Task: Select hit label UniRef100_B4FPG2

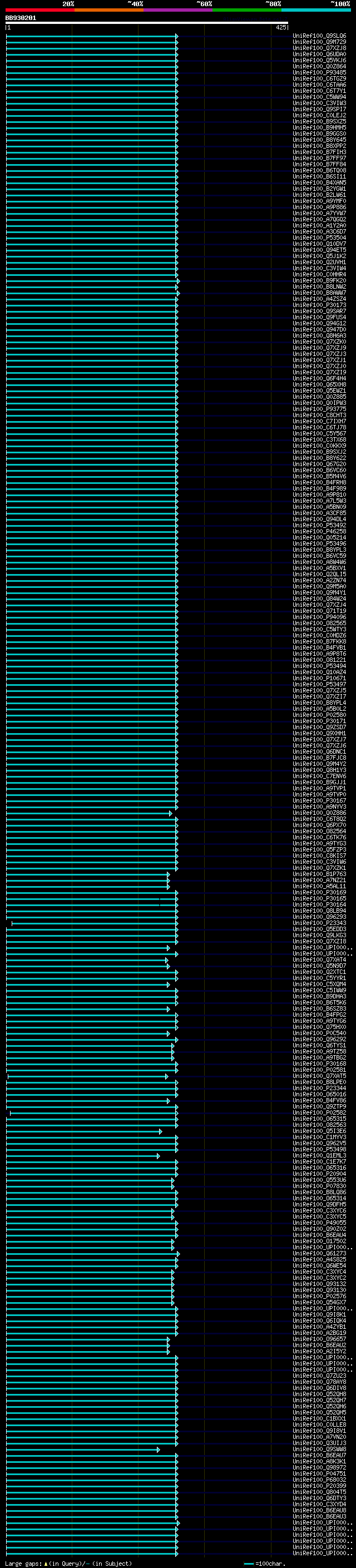Action: tap(319, 1015)
